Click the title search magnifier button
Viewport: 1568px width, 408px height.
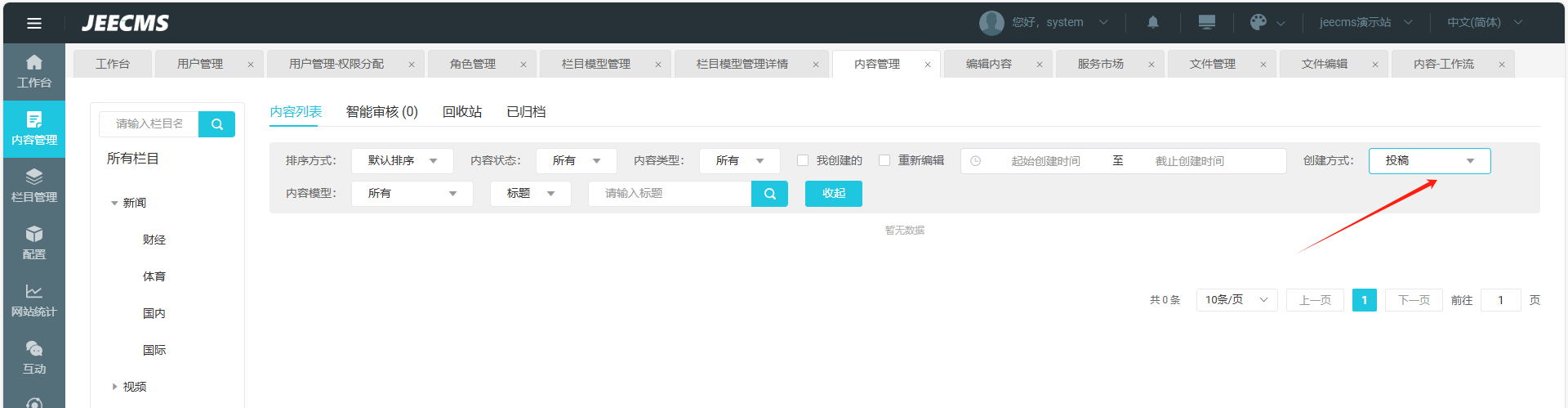tap(769, 194)
